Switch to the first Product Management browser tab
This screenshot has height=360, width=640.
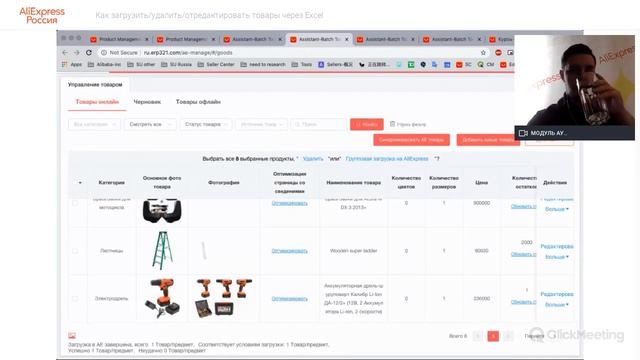point(119,40)
